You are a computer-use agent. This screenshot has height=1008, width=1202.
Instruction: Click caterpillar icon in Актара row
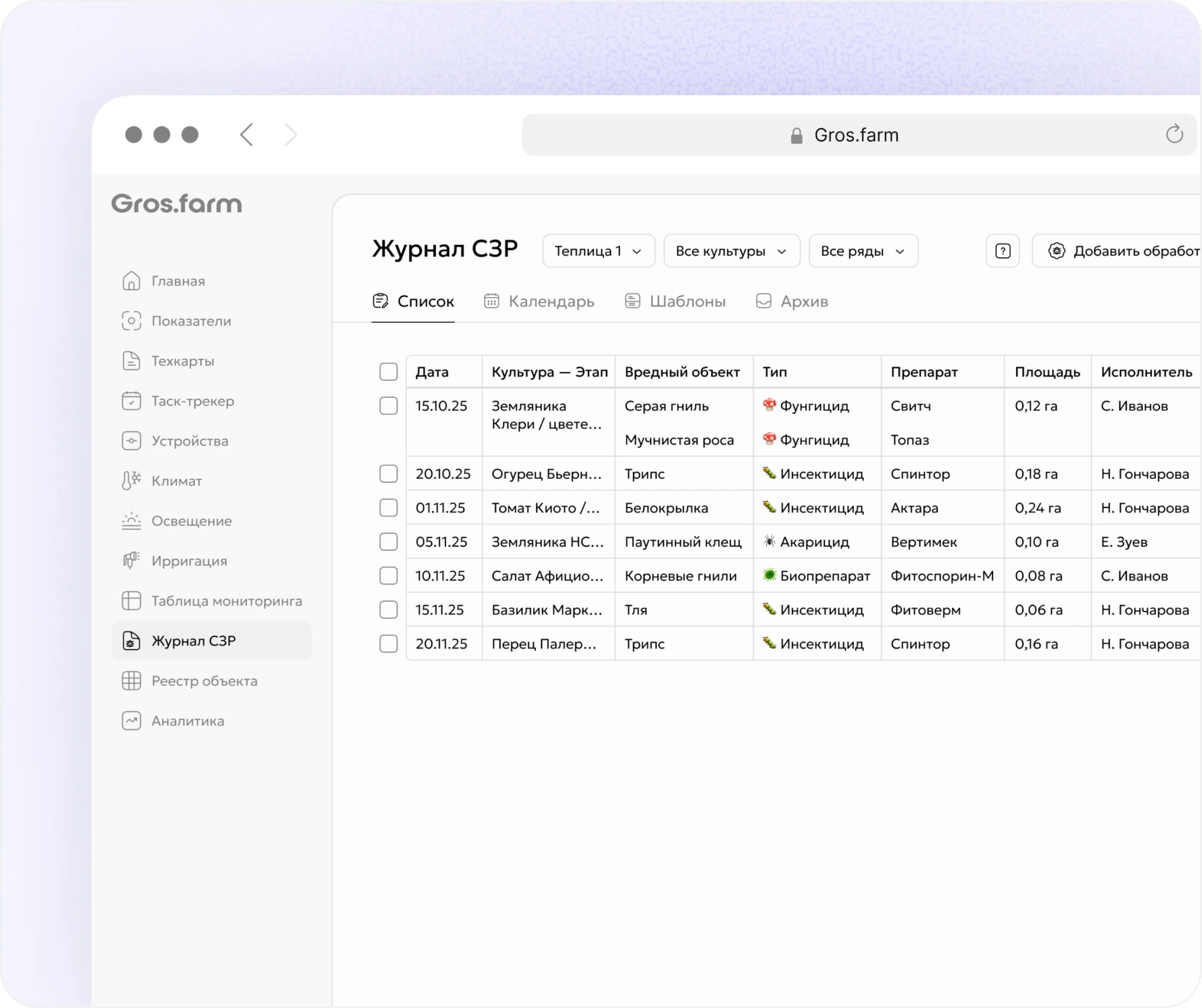coord(770,508)
